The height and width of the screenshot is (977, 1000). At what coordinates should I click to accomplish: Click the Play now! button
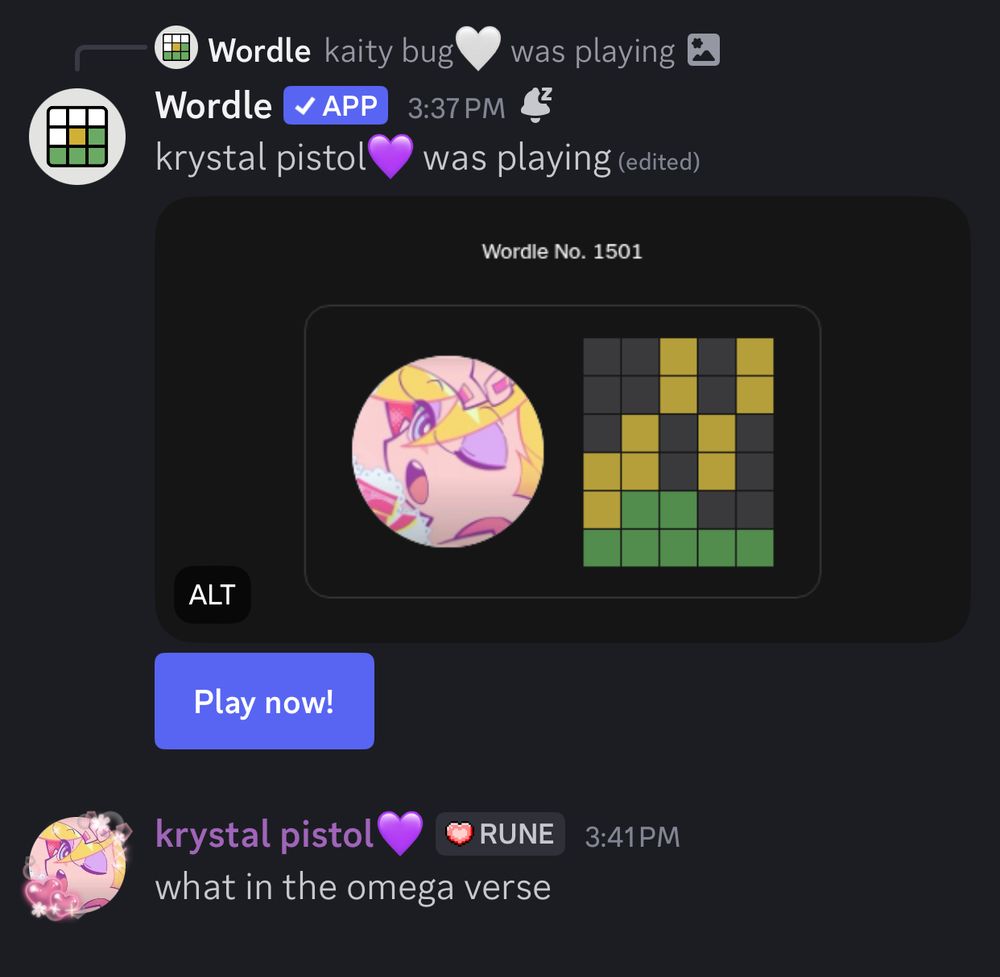click(x=264, y=701)
